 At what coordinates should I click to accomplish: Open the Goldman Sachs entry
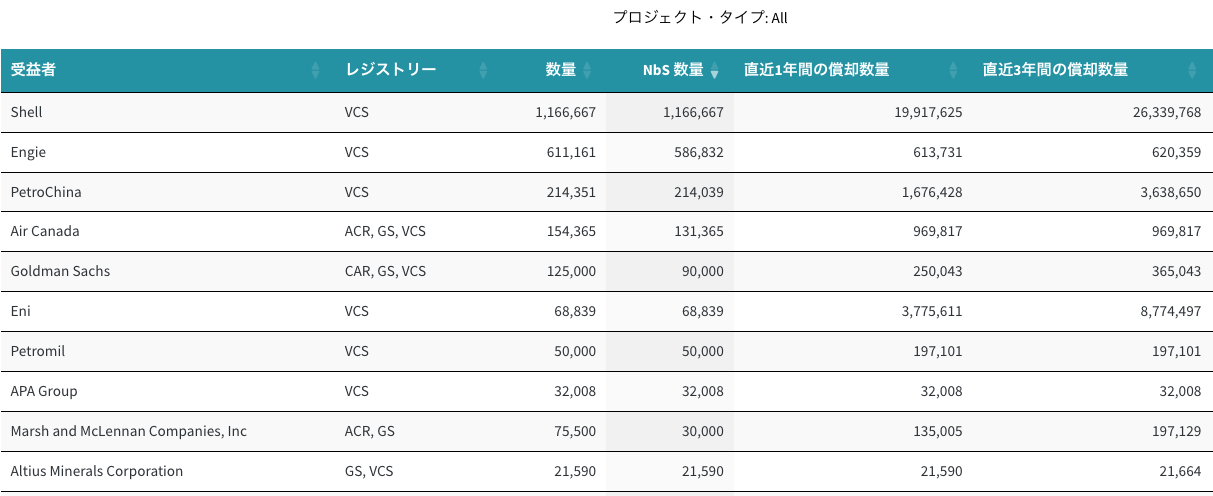(60, 271)
